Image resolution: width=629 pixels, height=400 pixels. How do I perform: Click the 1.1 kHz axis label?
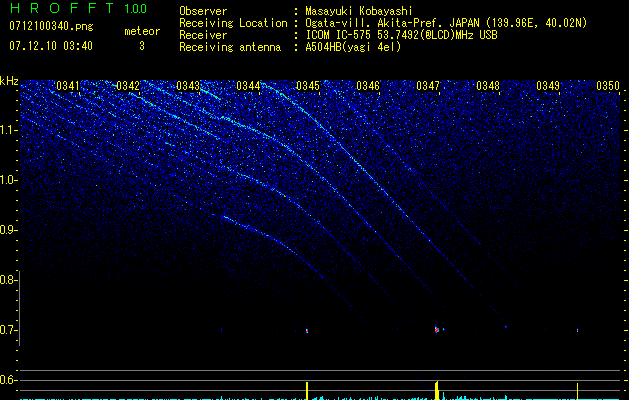pos(8,130)
